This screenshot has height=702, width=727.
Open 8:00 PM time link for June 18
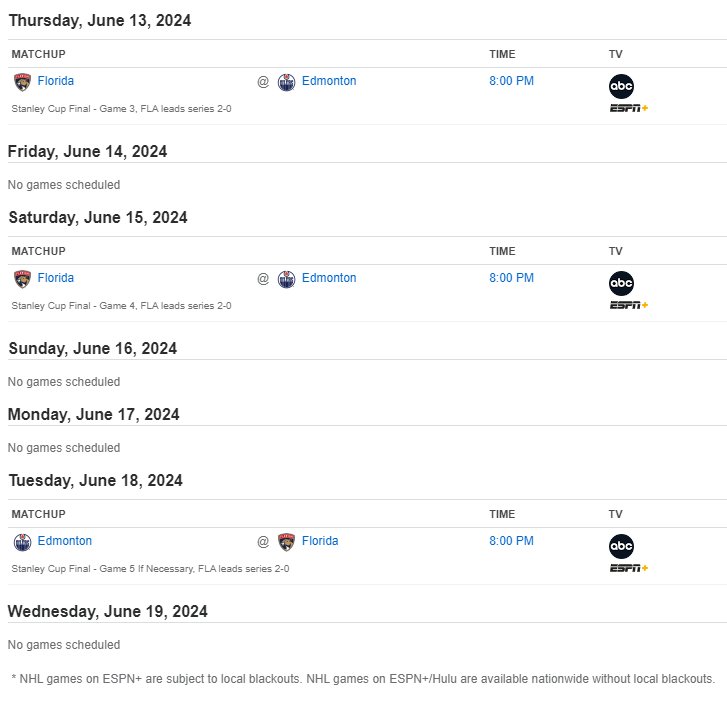(511, 541)
